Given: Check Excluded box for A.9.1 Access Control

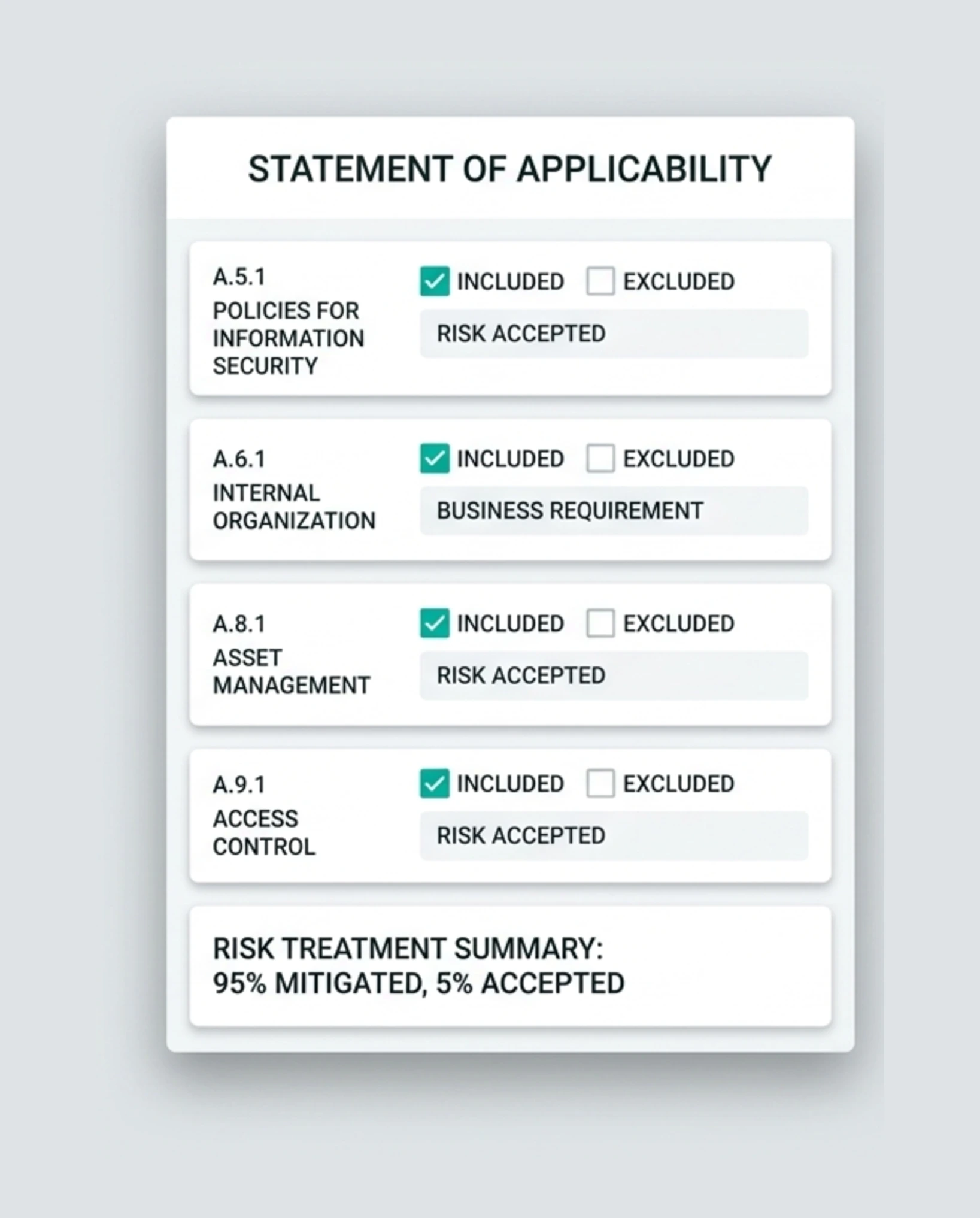Looking at the screenshot, I should click(600, 784).
